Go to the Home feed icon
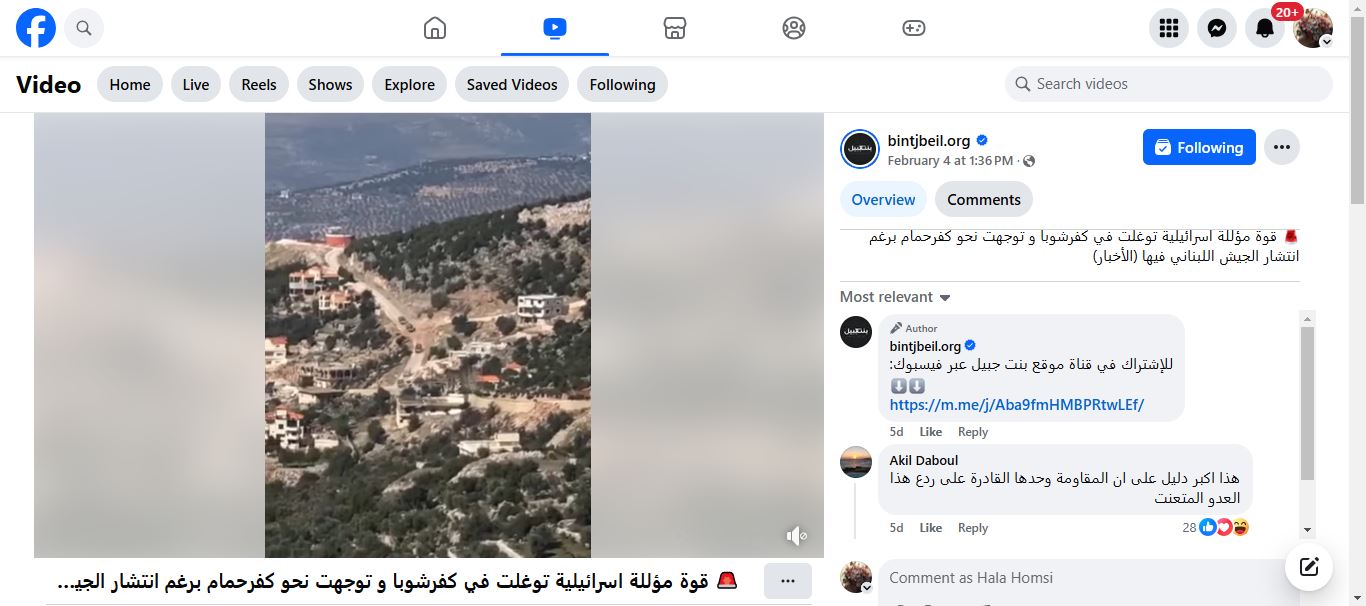1366x606 pixels. point(435,28)
